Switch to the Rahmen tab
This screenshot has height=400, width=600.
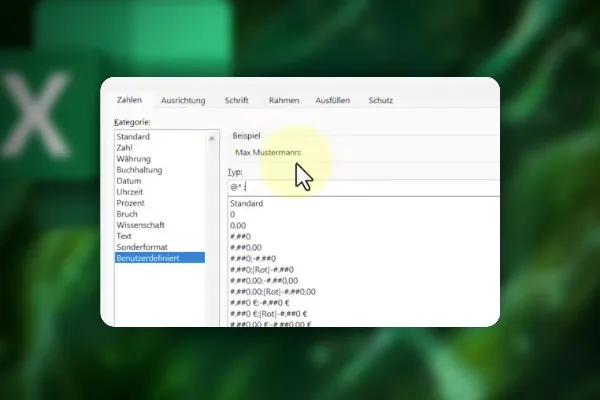284,100
